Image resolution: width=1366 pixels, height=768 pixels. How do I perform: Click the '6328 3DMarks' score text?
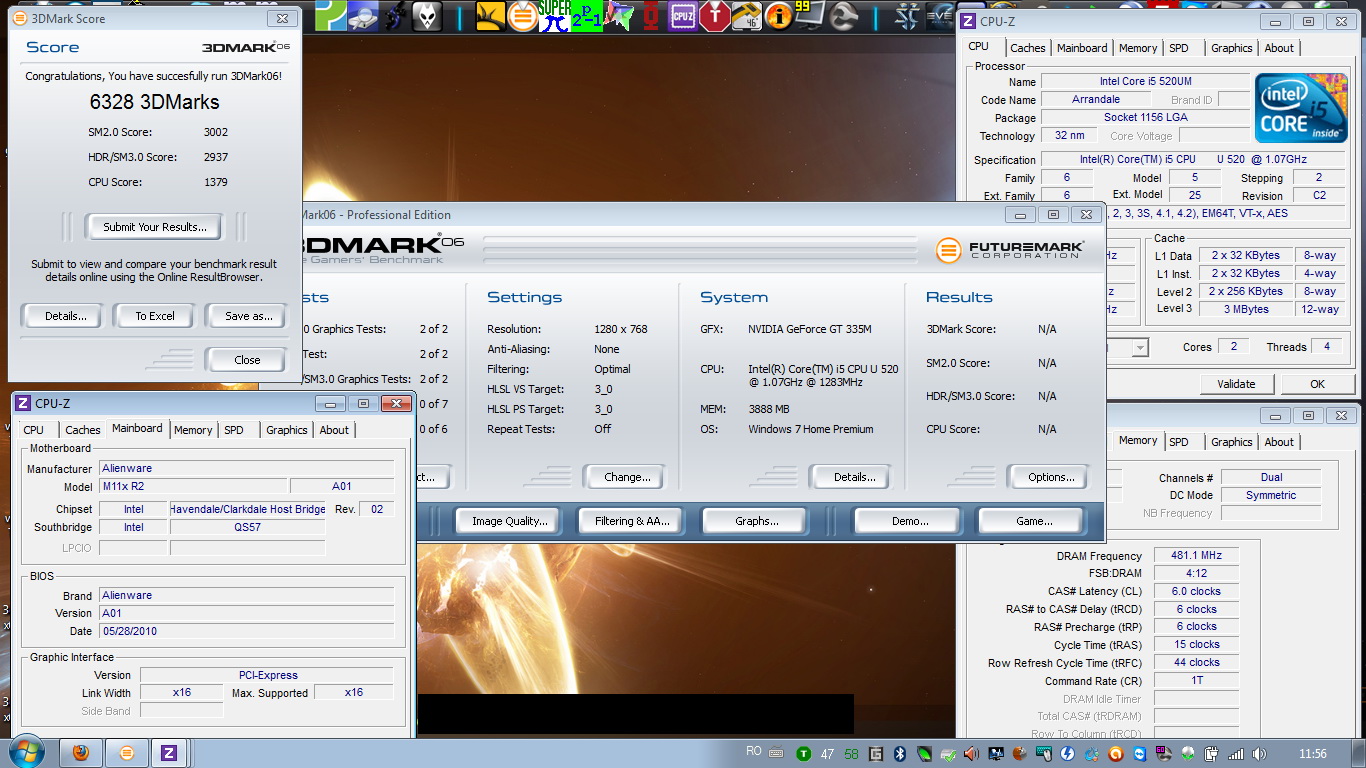click(x=155, y=102)
